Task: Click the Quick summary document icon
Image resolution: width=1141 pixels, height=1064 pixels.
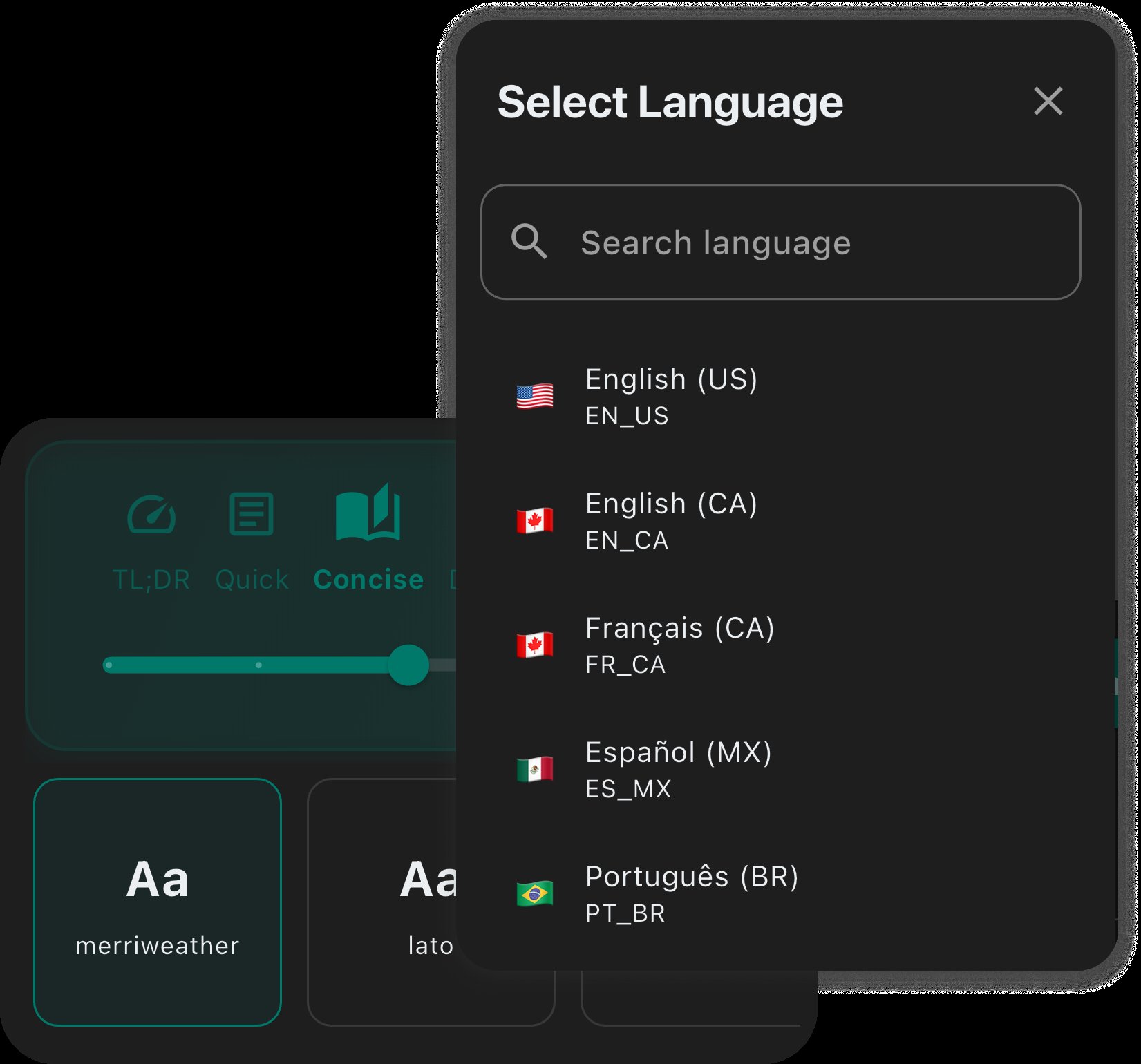Action: 251,513
